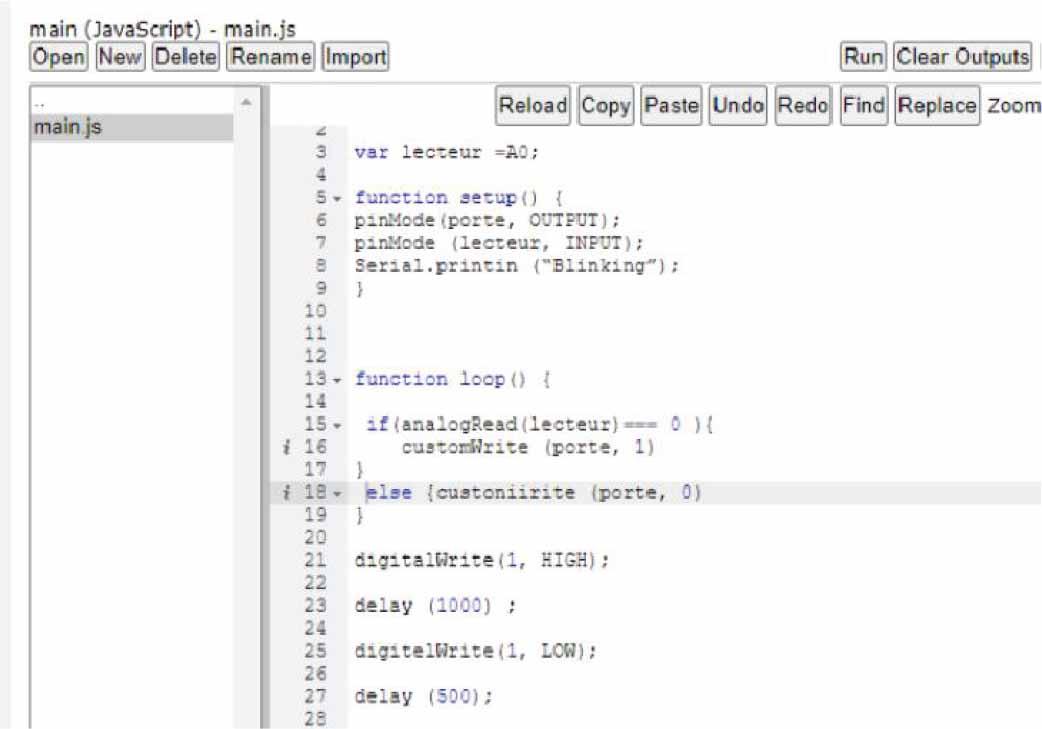Click the Import button
Viewport: 1042px width, 729px height.
click(356, 57)
